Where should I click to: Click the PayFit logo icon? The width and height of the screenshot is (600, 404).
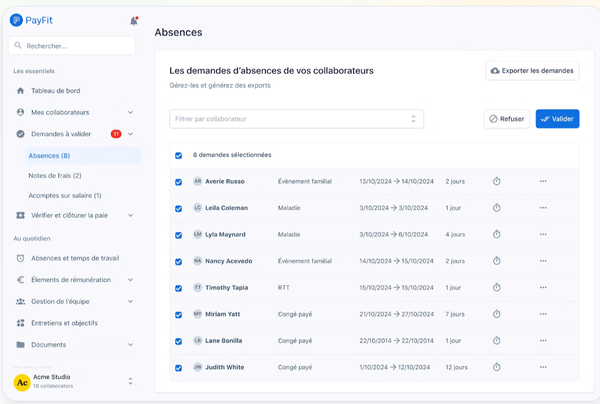(x=16, y=20)
